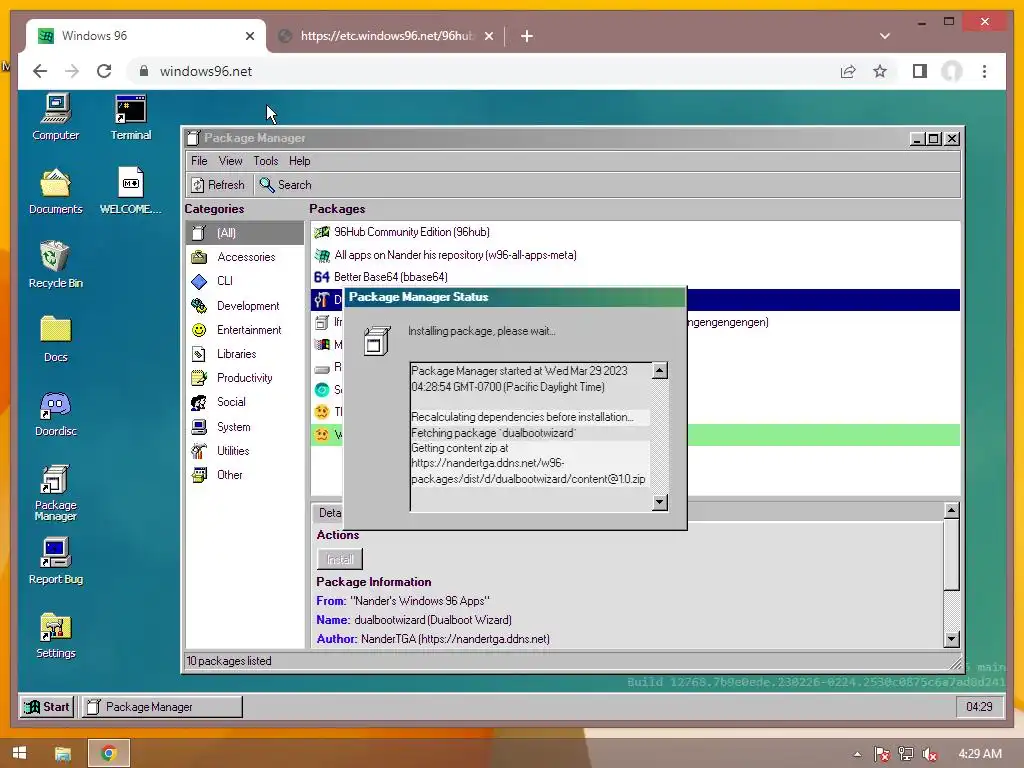This screenshot has width=1024, height=768.
Task: Select the Better Base64 package
Action: click(x=635, y=277)
